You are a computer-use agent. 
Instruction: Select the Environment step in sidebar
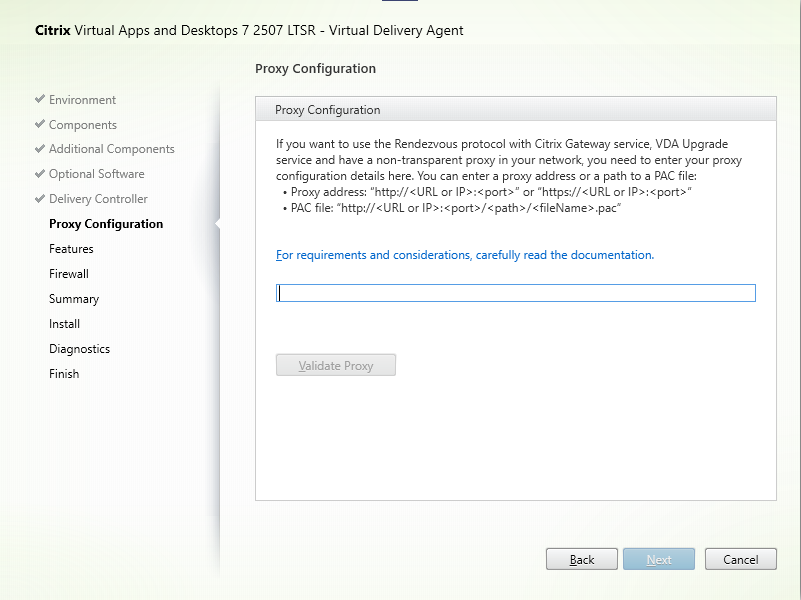[x=84, y=100]
